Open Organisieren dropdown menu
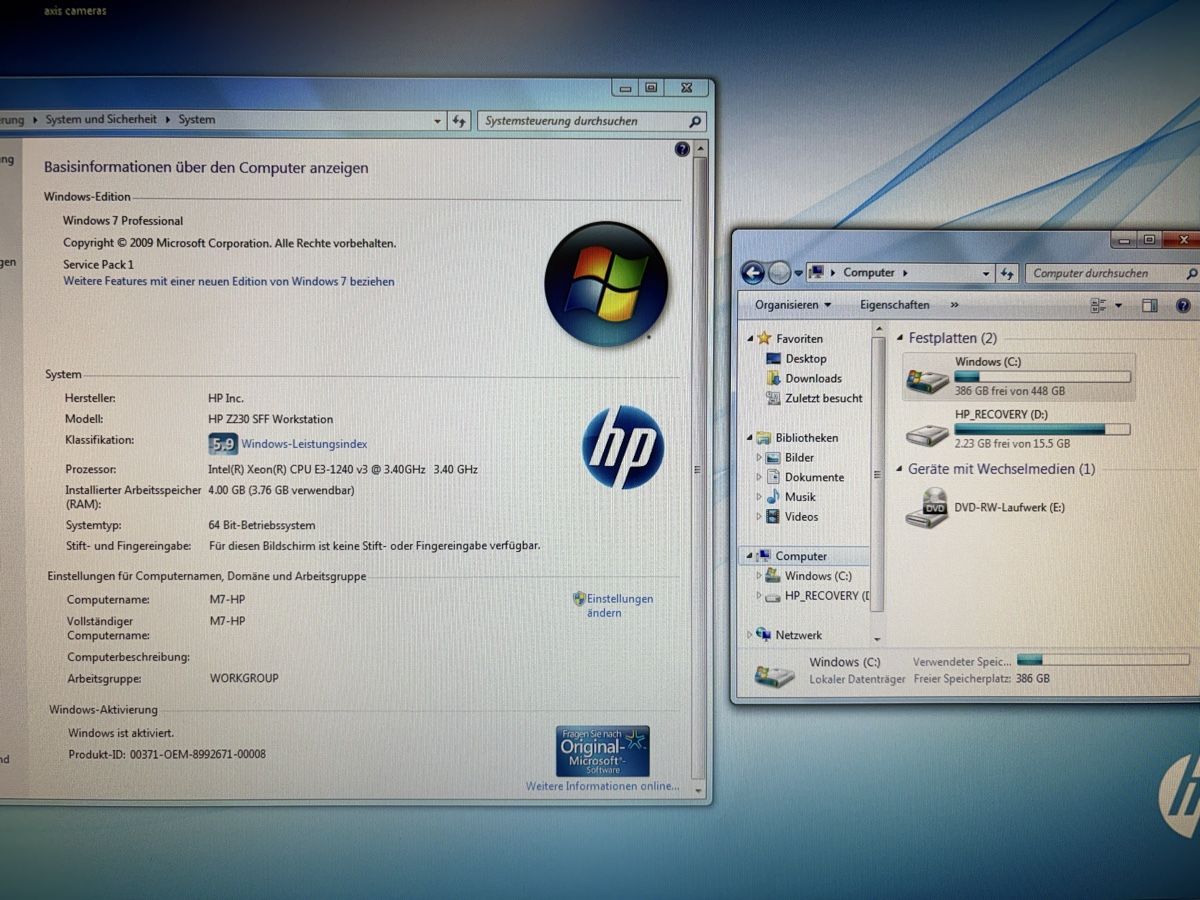 [x=793, y=305]
